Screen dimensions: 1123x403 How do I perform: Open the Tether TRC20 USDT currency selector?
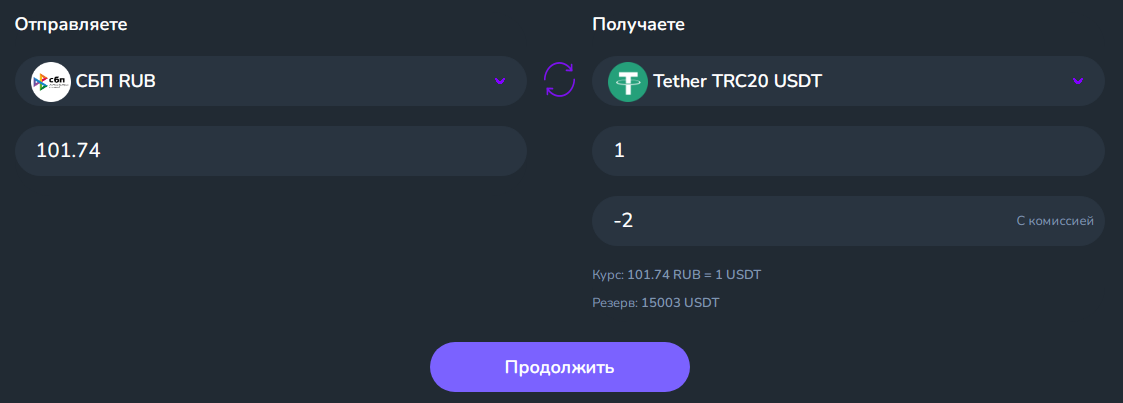click(848, 81)
